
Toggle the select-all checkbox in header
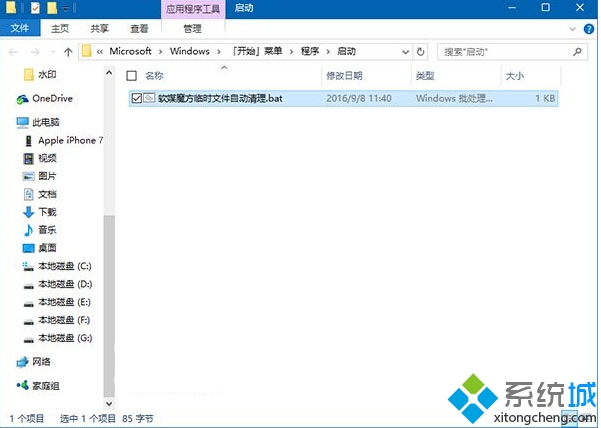click(132, 75)
